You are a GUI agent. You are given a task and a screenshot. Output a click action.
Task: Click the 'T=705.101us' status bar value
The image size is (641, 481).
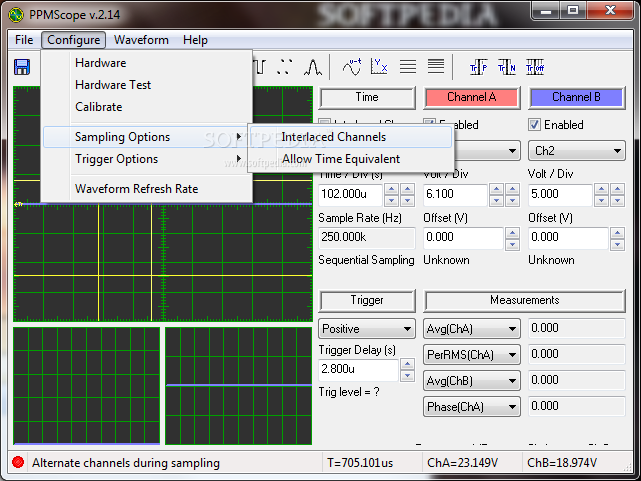pos(360,463)
